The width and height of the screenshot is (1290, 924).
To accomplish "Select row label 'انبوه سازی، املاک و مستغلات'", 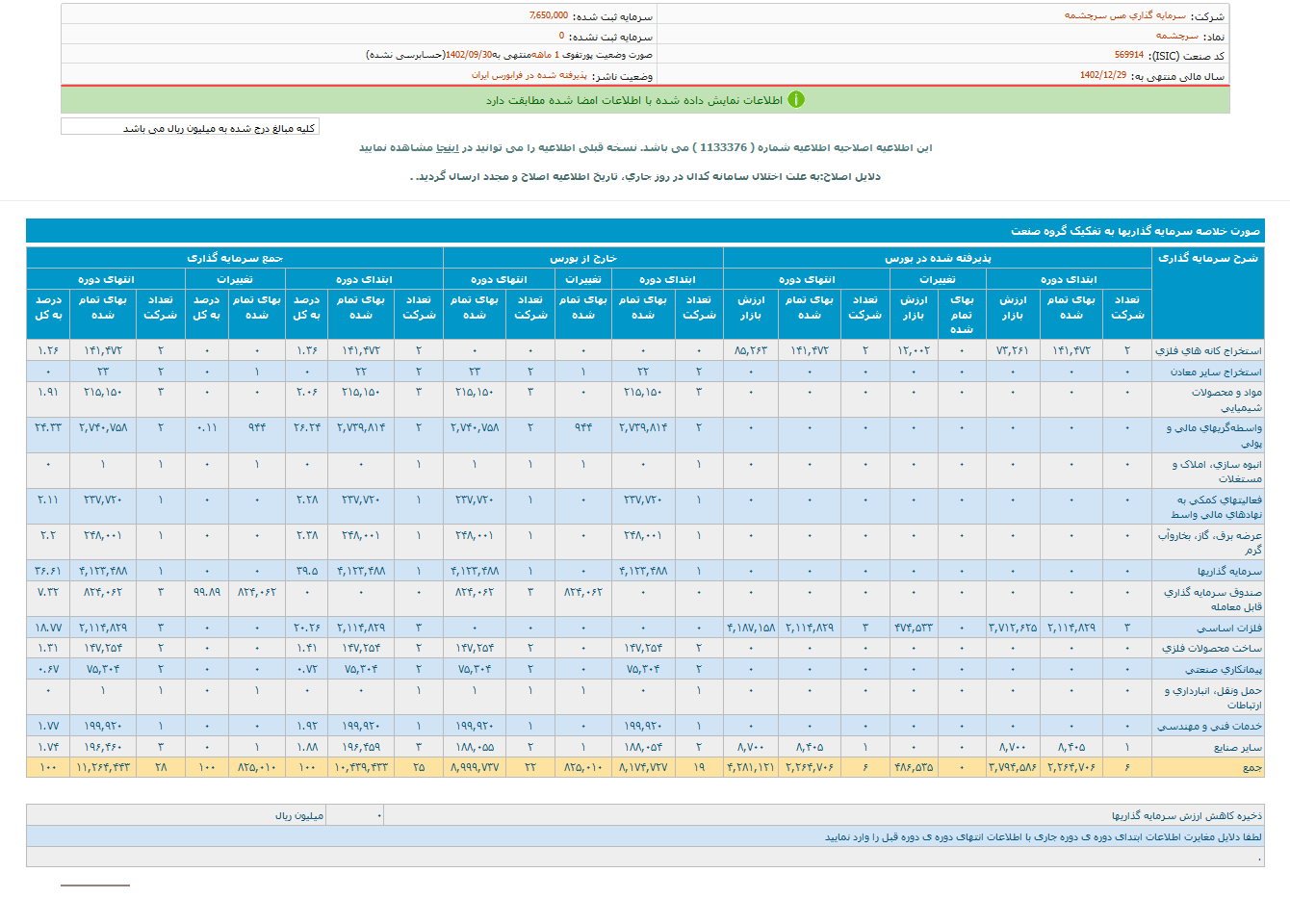I will (x=1217, y=471).
